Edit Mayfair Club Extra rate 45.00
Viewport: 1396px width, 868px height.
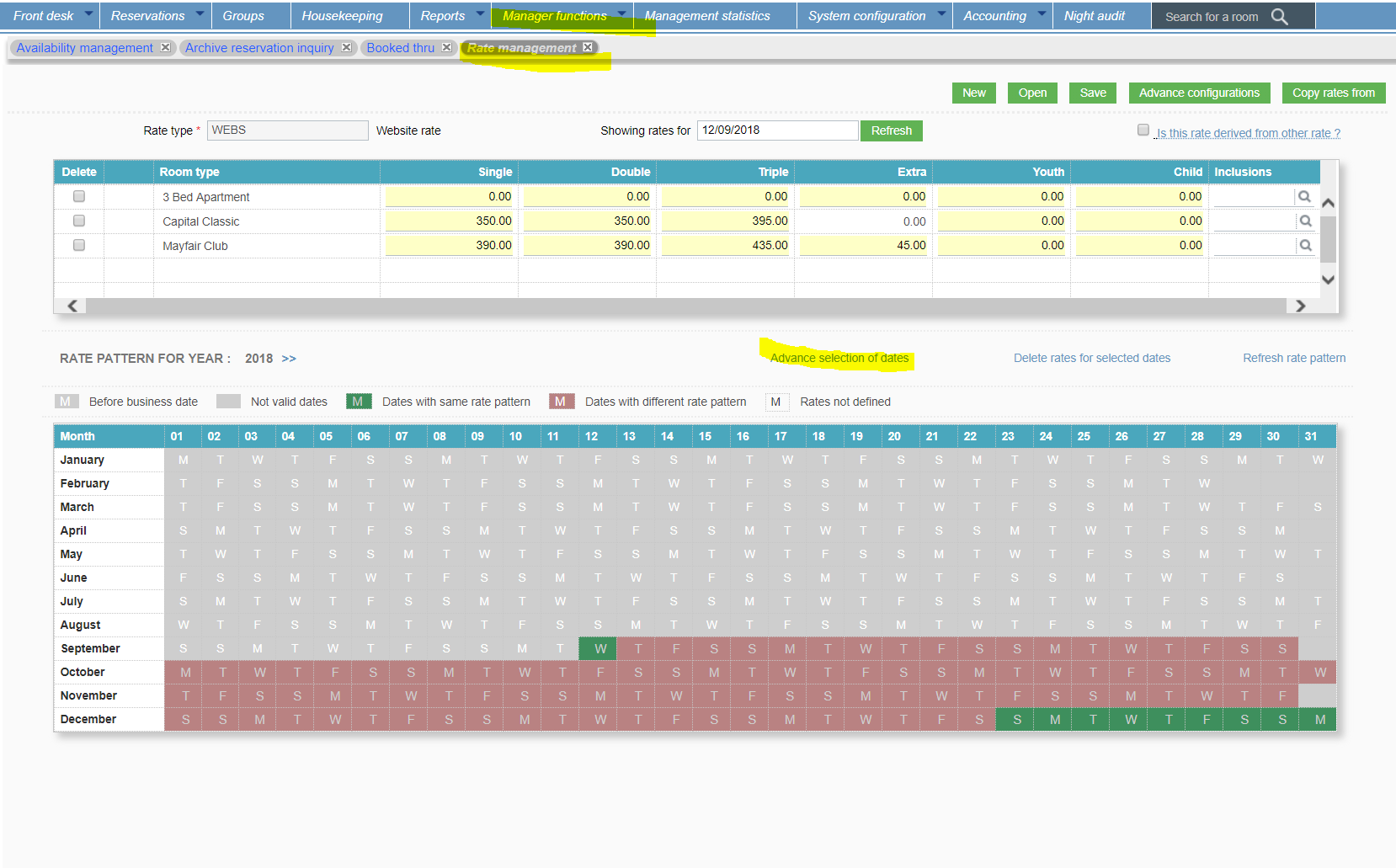(864, 246)
